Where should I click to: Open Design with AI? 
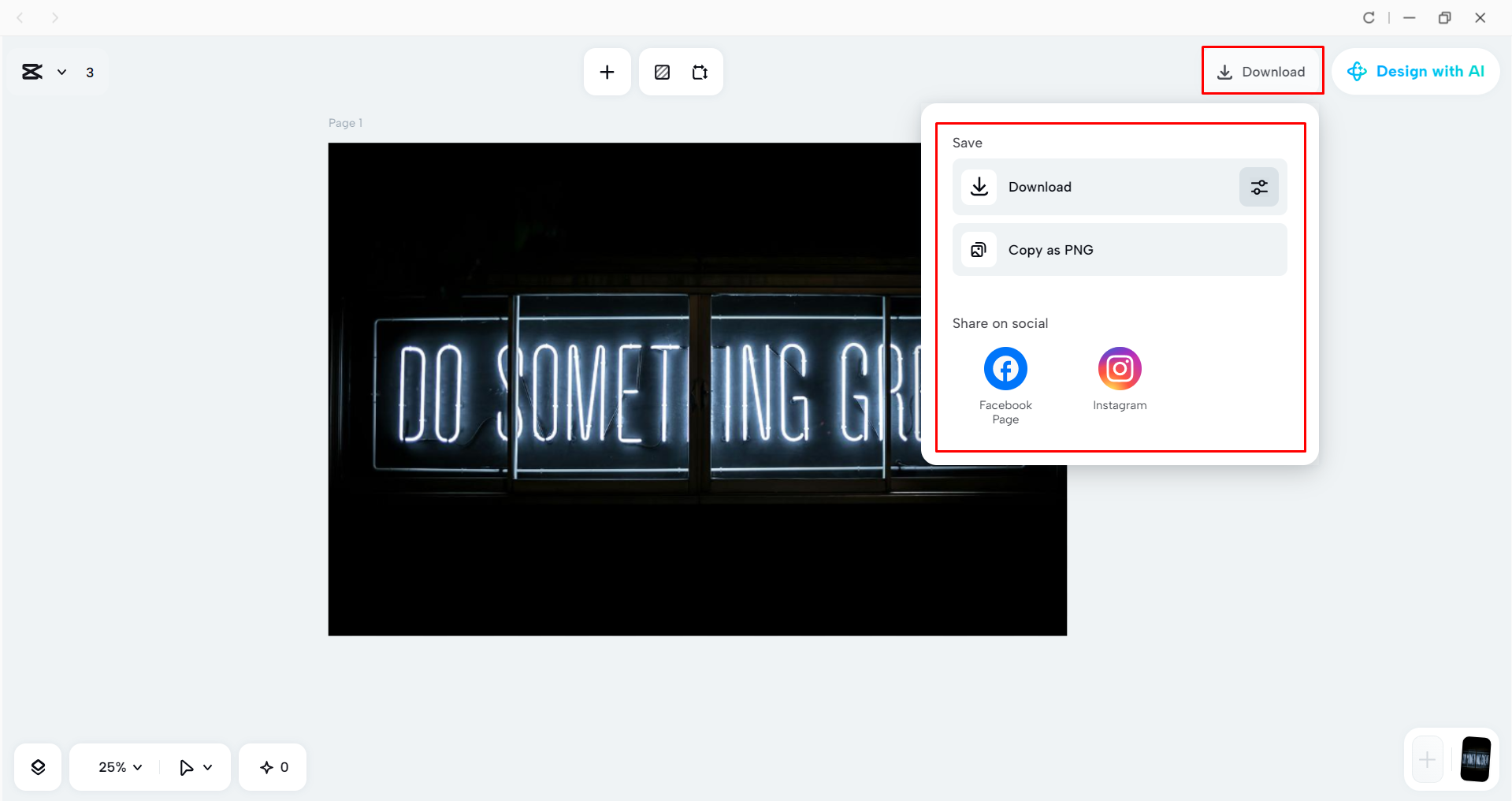(x=1416, y=71)
